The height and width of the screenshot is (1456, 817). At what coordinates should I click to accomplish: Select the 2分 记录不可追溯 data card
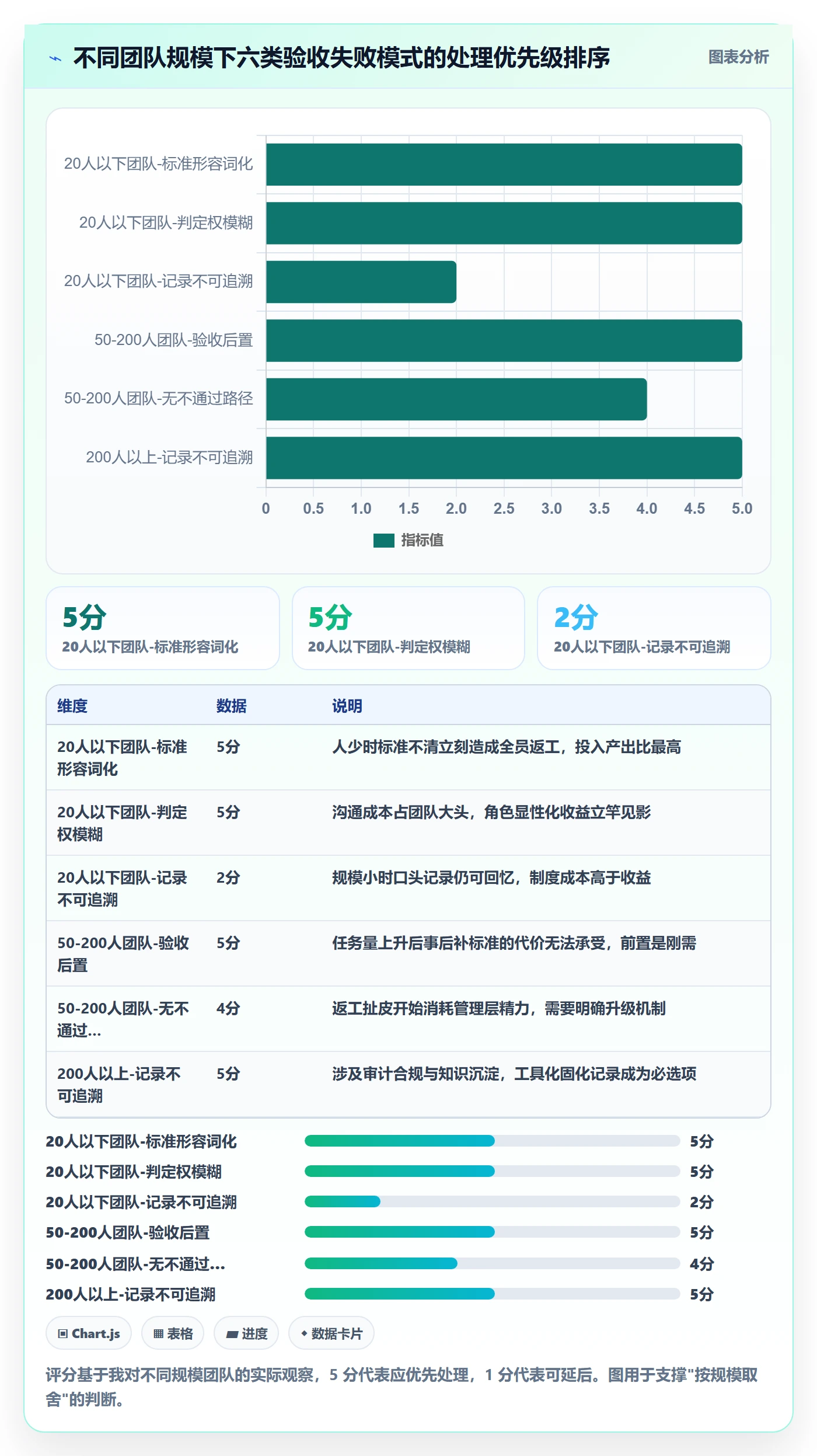tap(654, 628)
